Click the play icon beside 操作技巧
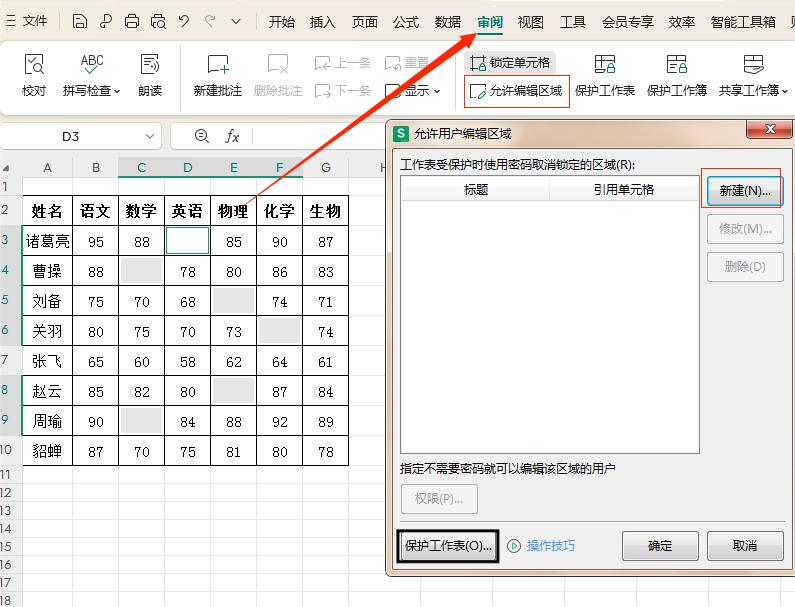Screen dimensions: 795x607 tap(514, 546)
